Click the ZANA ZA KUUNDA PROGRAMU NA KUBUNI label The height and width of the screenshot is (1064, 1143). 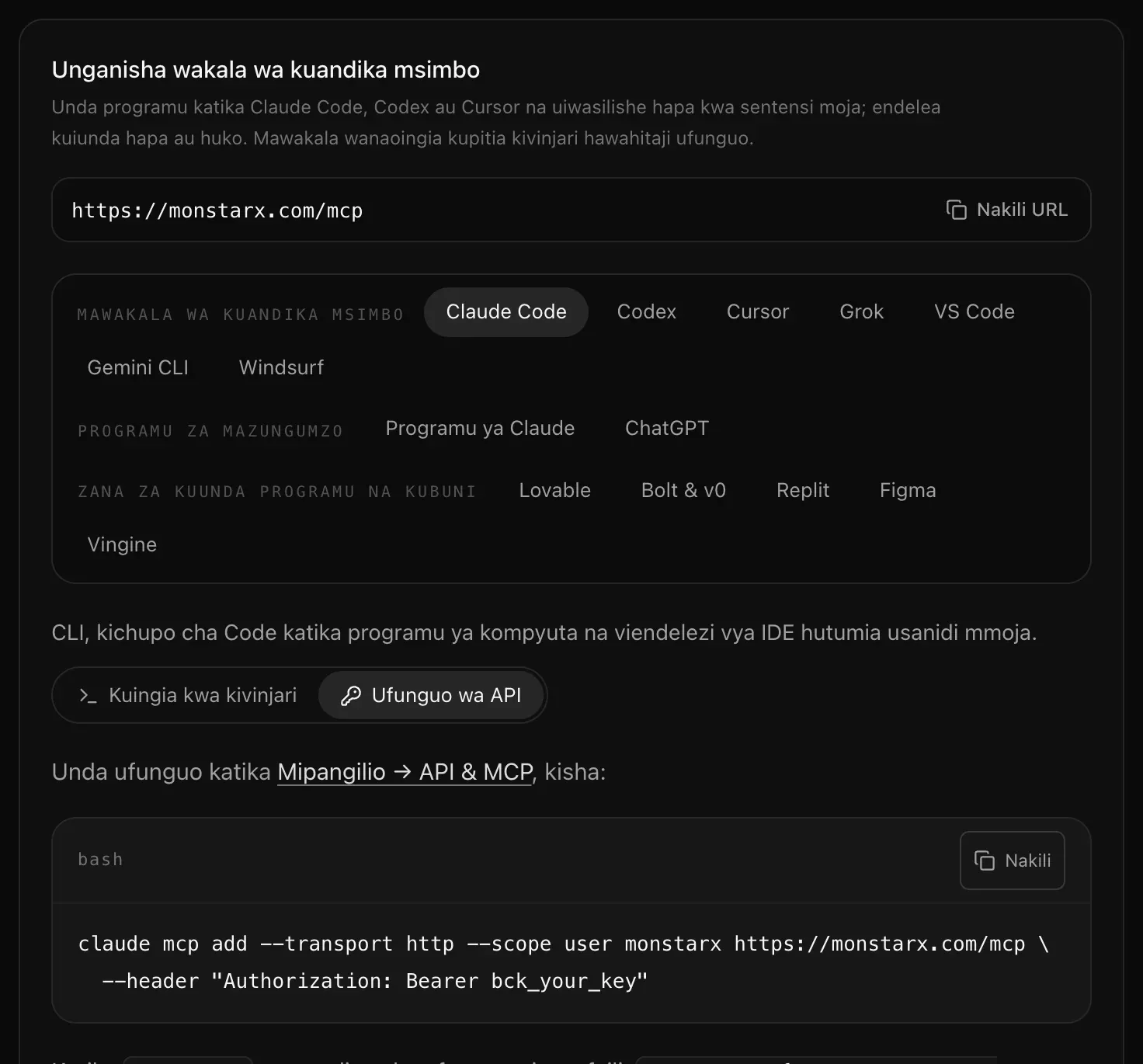276,492
